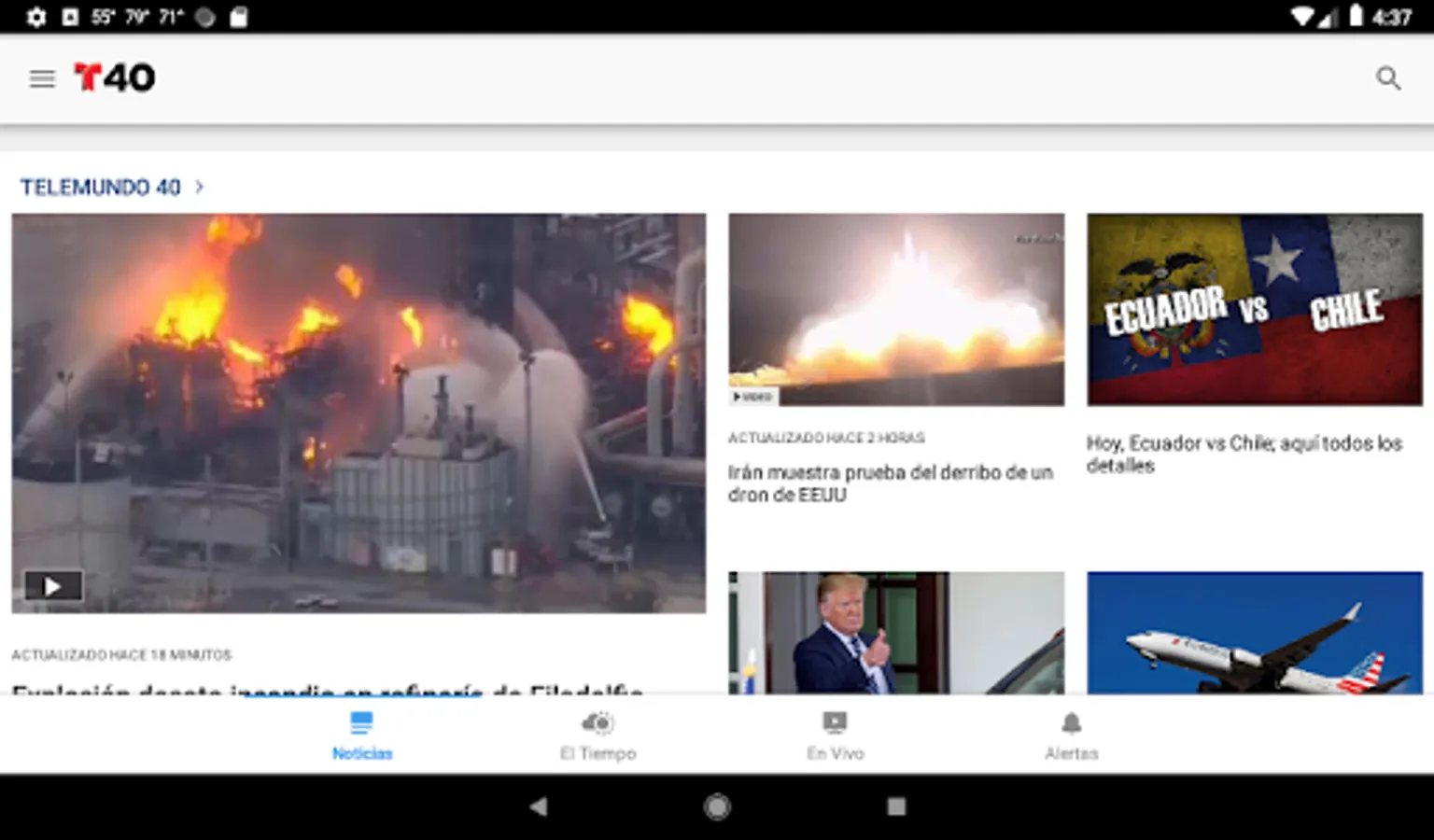
Task: Select 'Actualizado hace 18 minutos' timestamp
Action: coord(121,655)
